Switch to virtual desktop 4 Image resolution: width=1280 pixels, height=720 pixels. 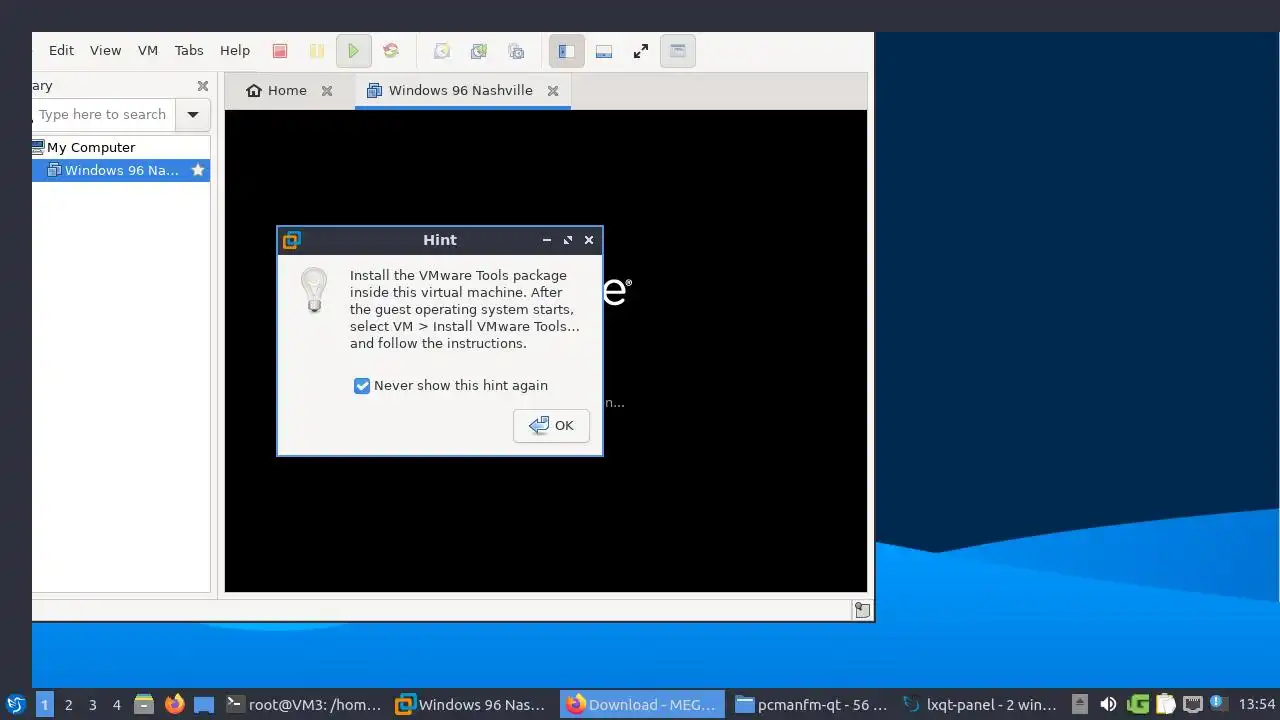coord(116,704)
